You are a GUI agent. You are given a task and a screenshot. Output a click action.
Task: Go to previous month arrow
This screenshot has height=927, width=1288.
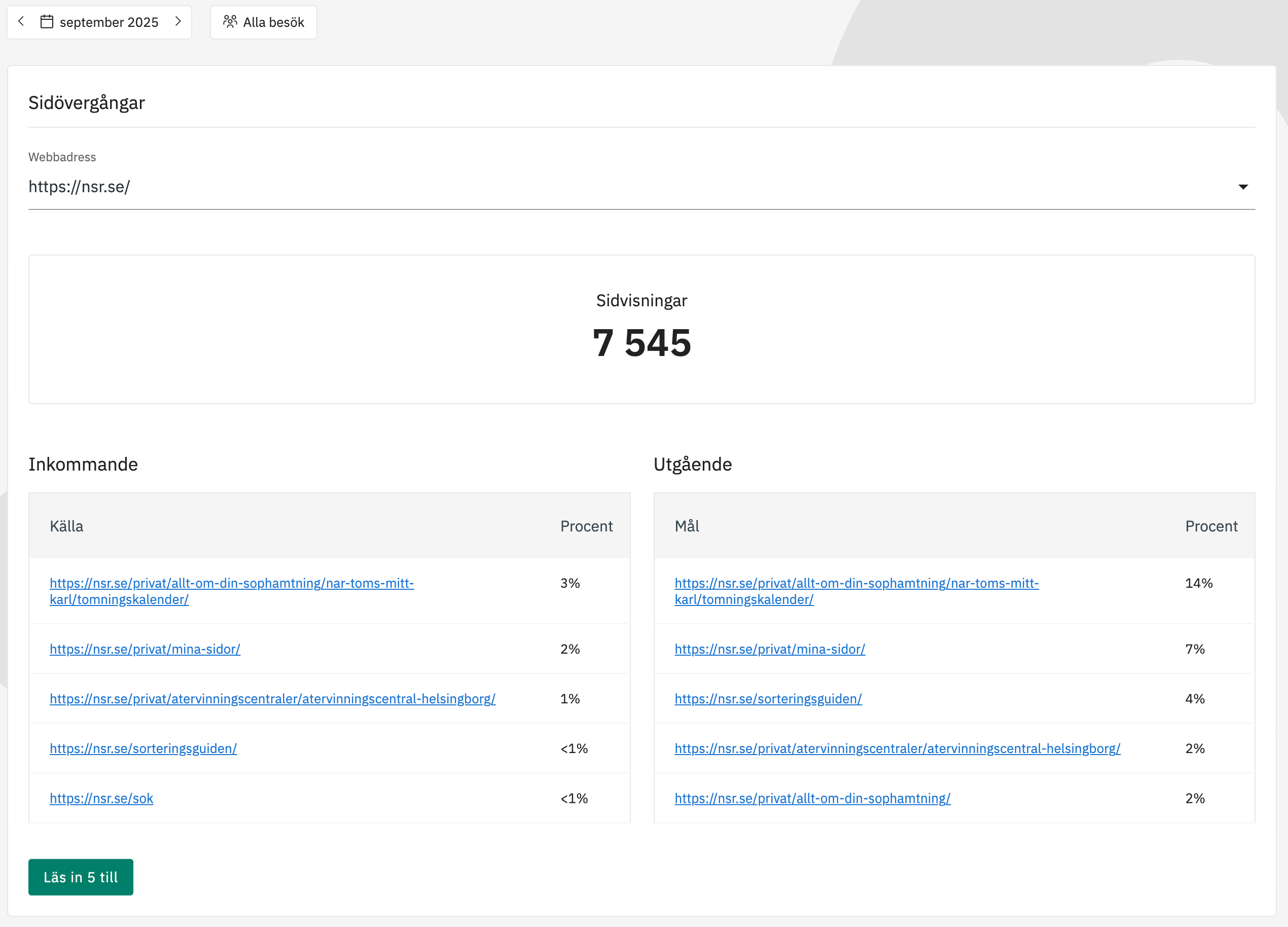click(21, 22)
